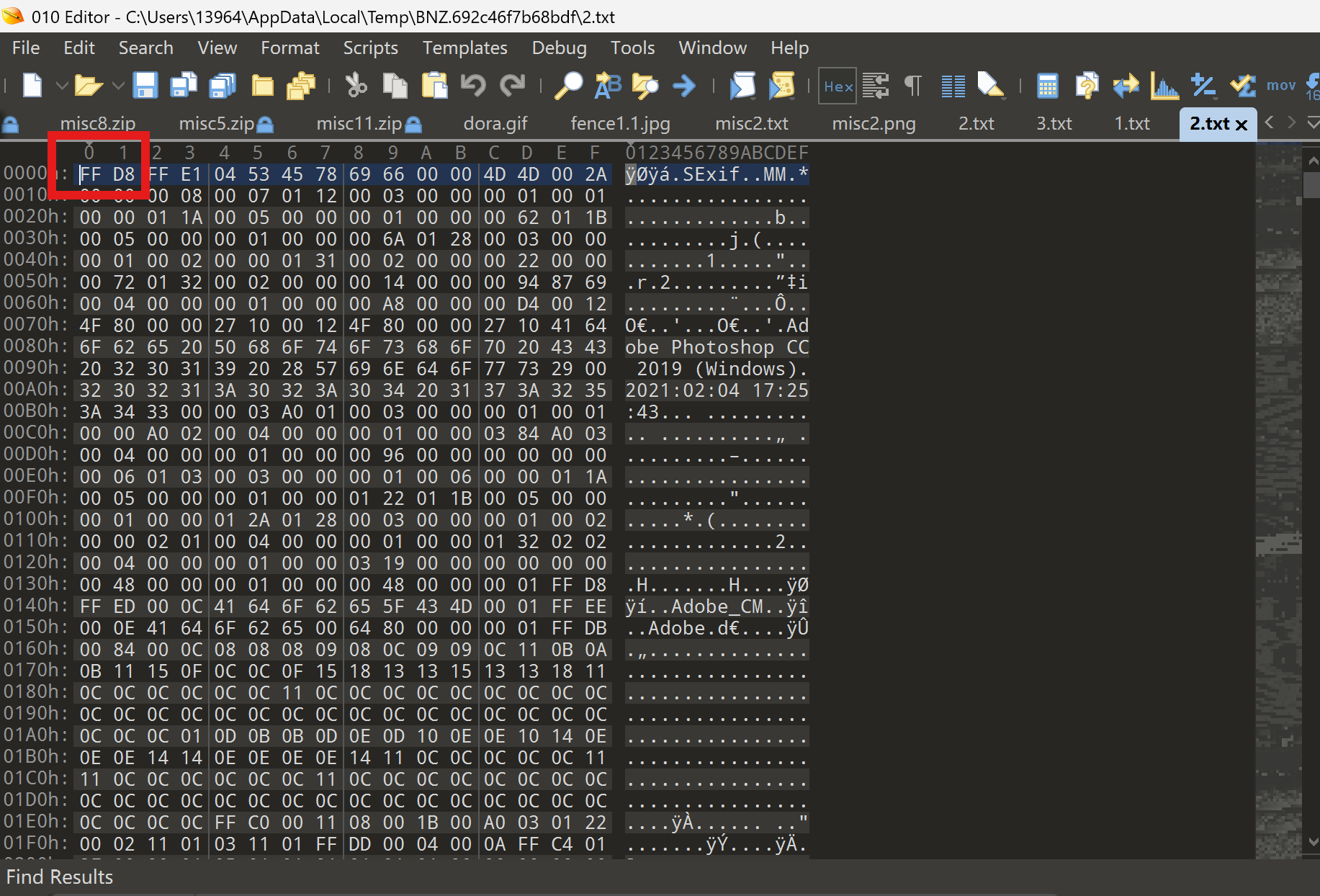Viewport: 1320px width, 896px height.
Task: Create a new file with toolbar icon
Action: 32,86
